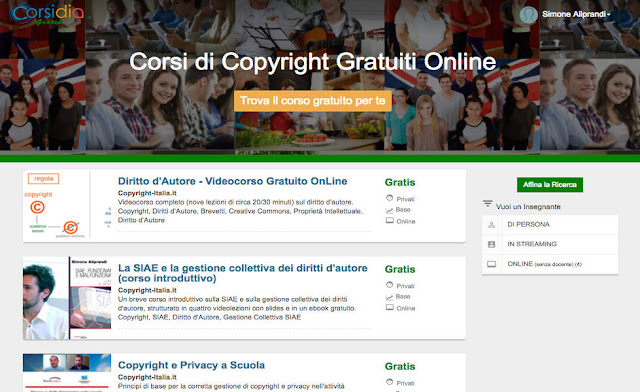
Task: Open Copyright e Privacy a Scuola course
Action: 191,365
